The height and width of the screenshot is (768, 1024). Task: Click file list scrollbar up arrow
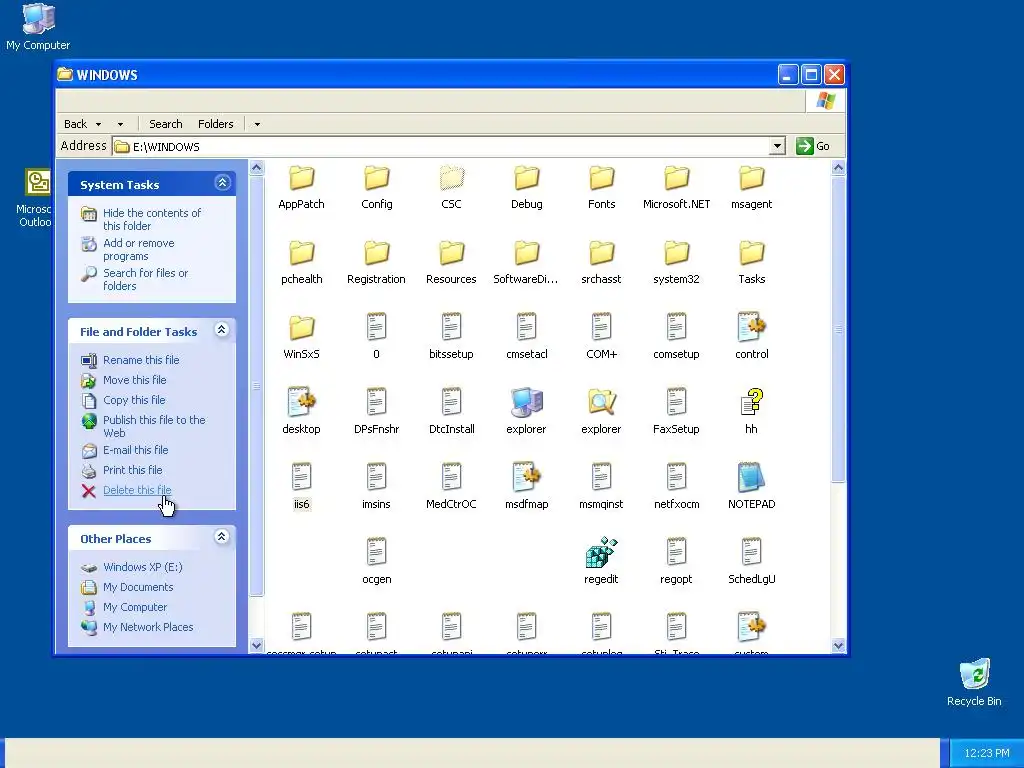click(x=839, y=168)
